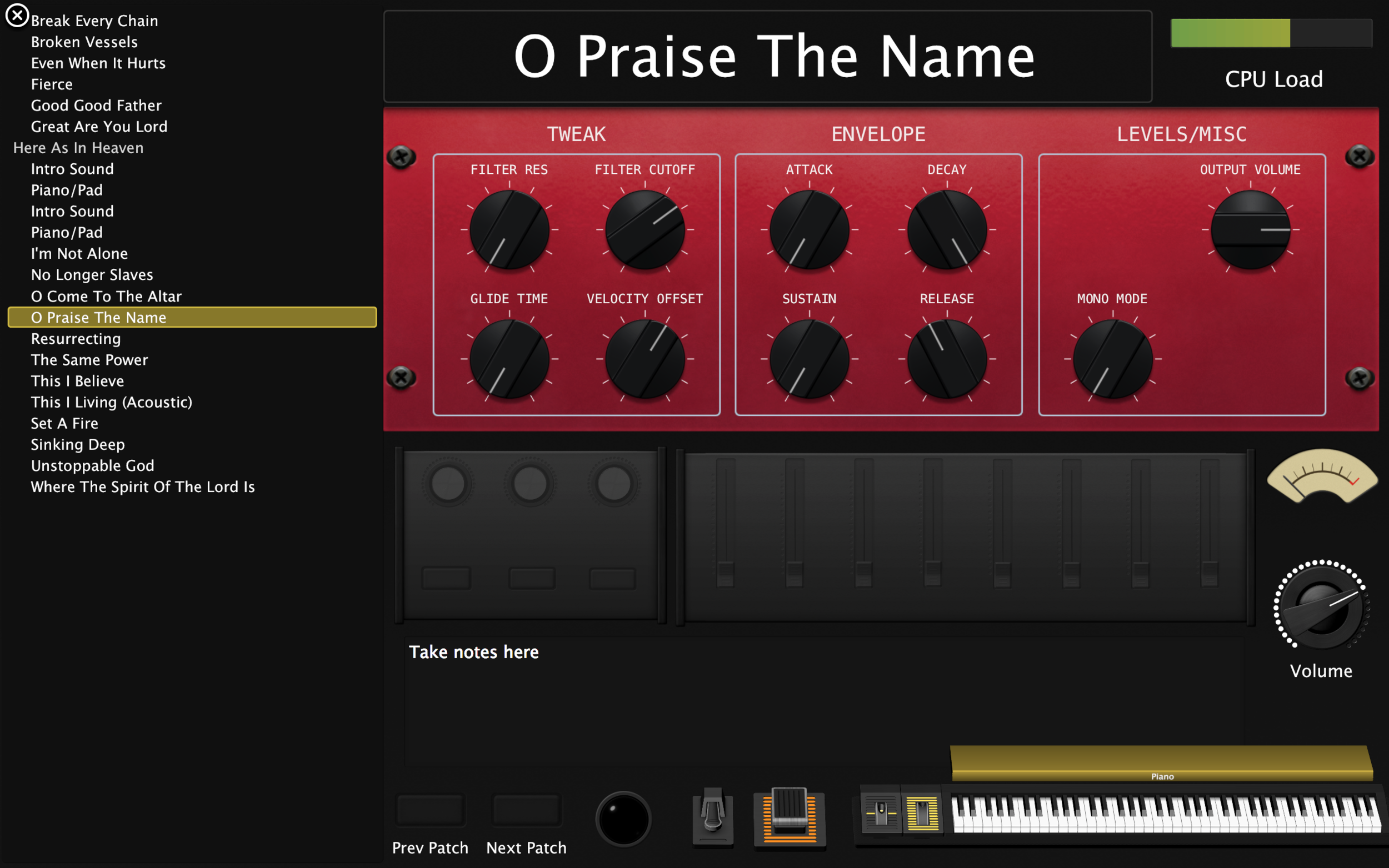Click the DECAY envelope knob
1389x868 pixels.
click(947, 229)
